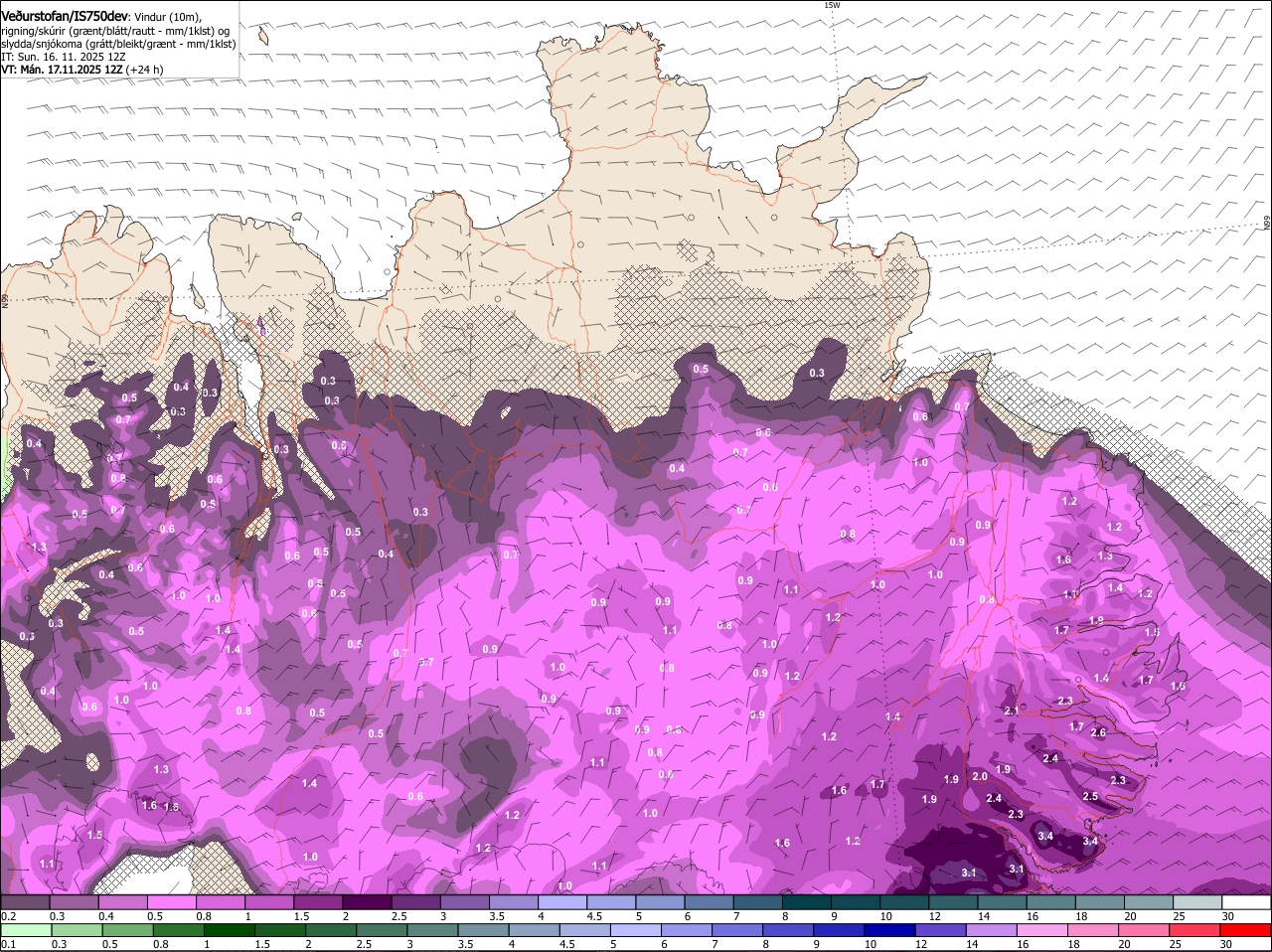This screenshot has height=952, width=1272.
Task: Click the 2.0 precipitation value on map
Action: pos(980,776)
